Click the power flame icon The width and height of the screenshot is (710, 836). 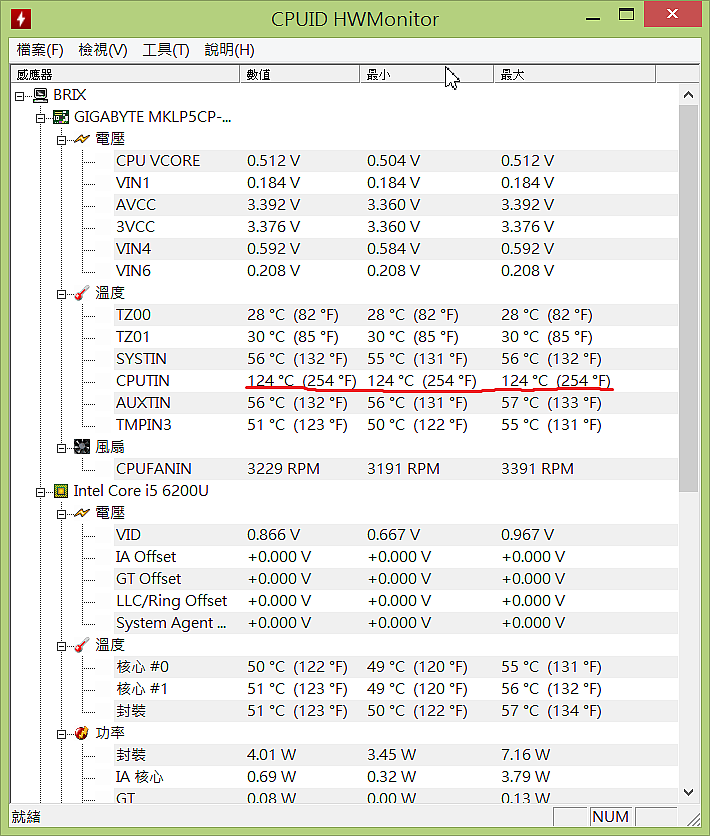coord(82,733)
